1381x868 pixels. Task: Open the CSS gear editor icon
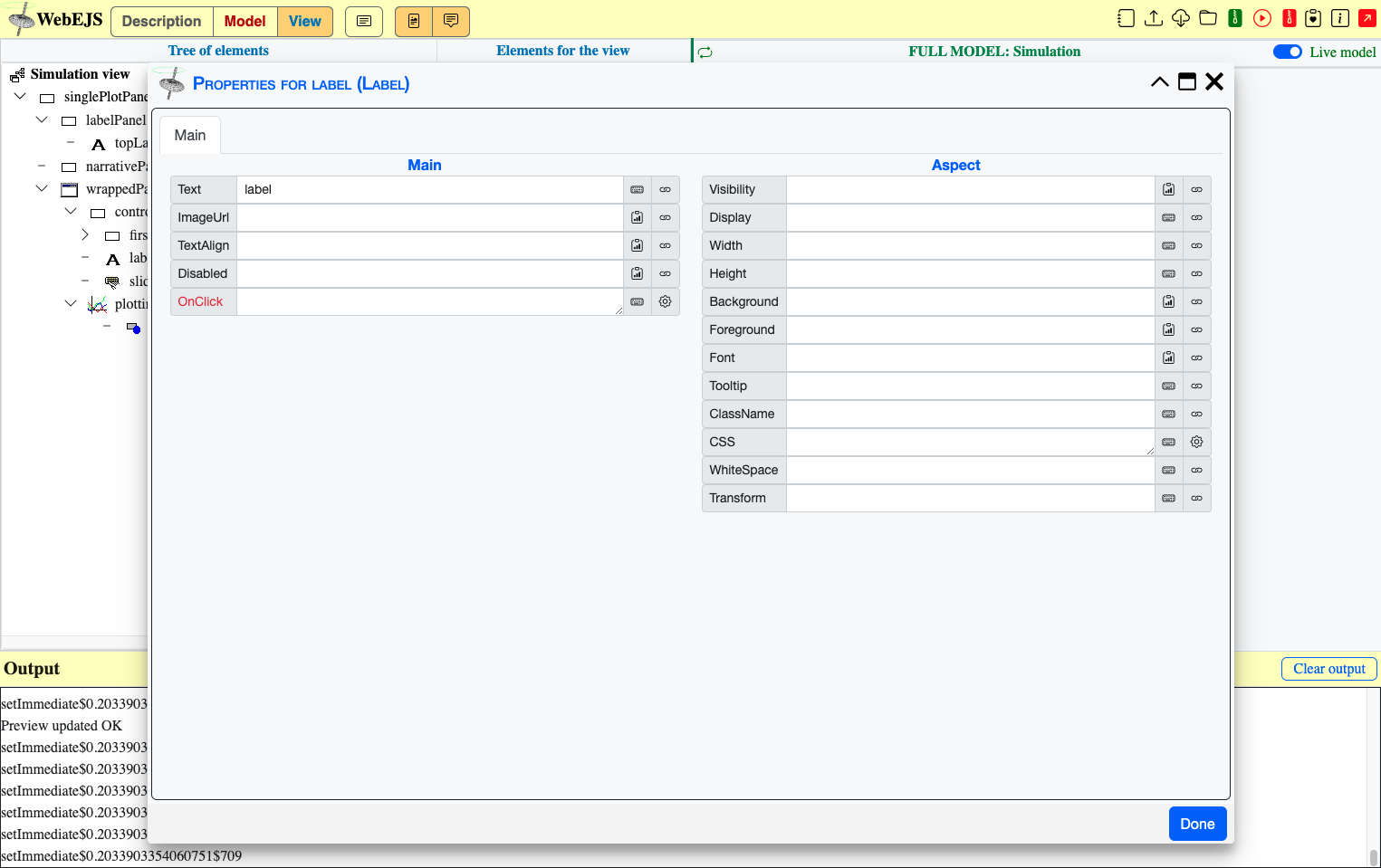1196,442
